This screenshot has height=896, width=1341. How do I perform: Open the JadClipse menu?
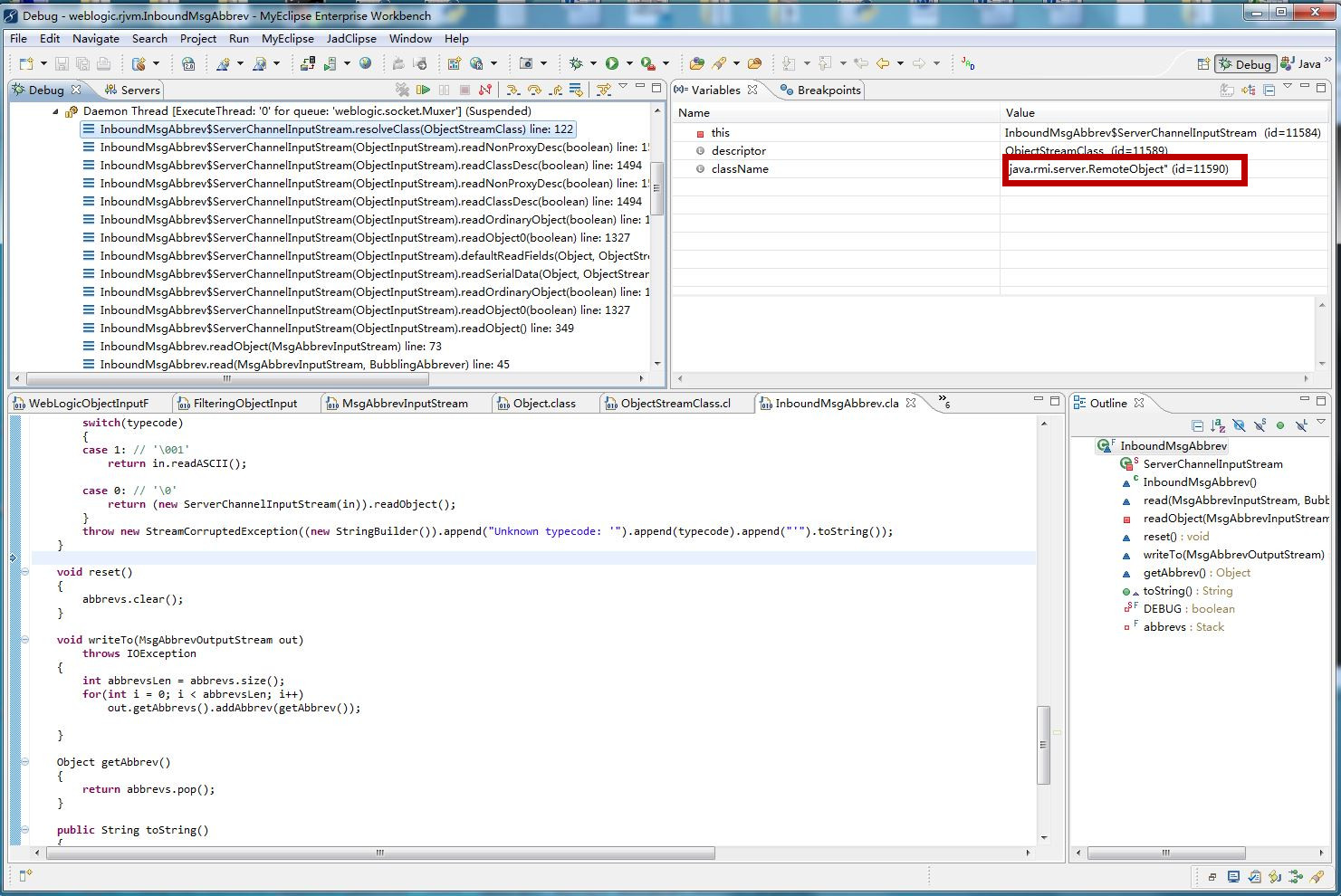pyautogui.click(x=351, y=38)
